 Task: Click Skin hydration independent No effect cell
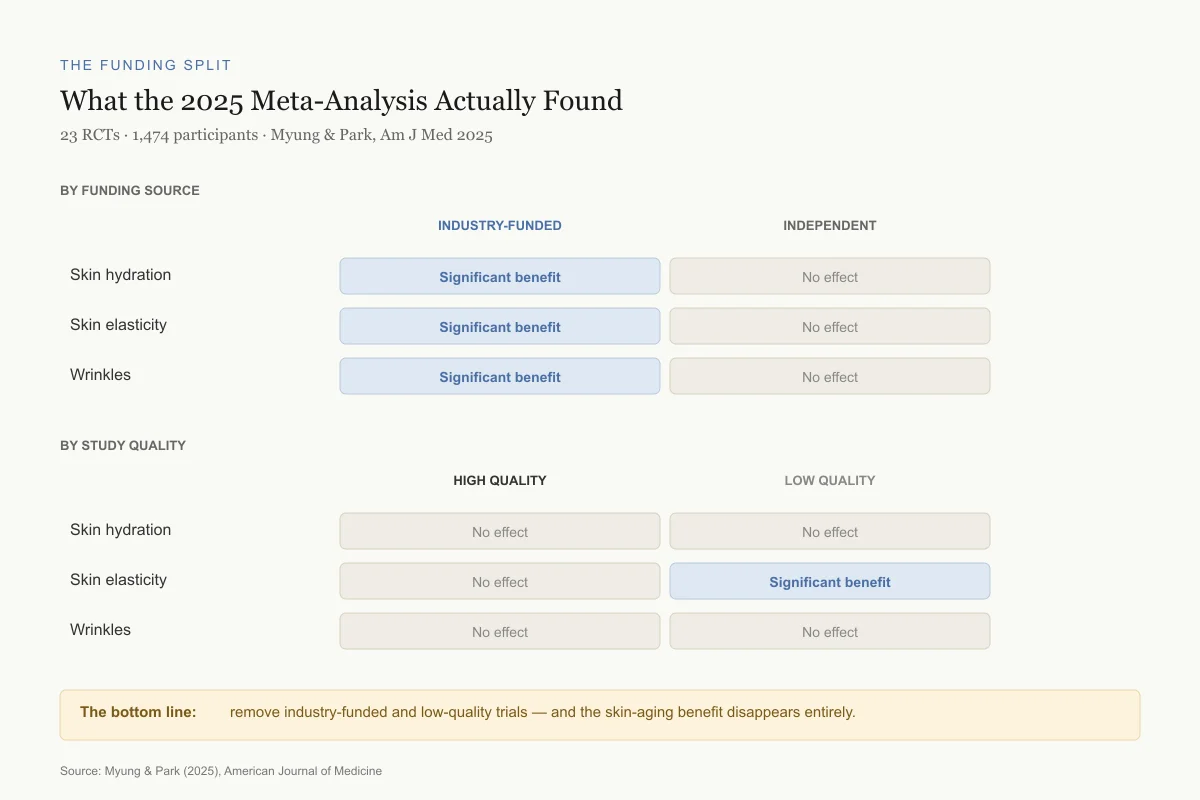(x=830, y=276)
